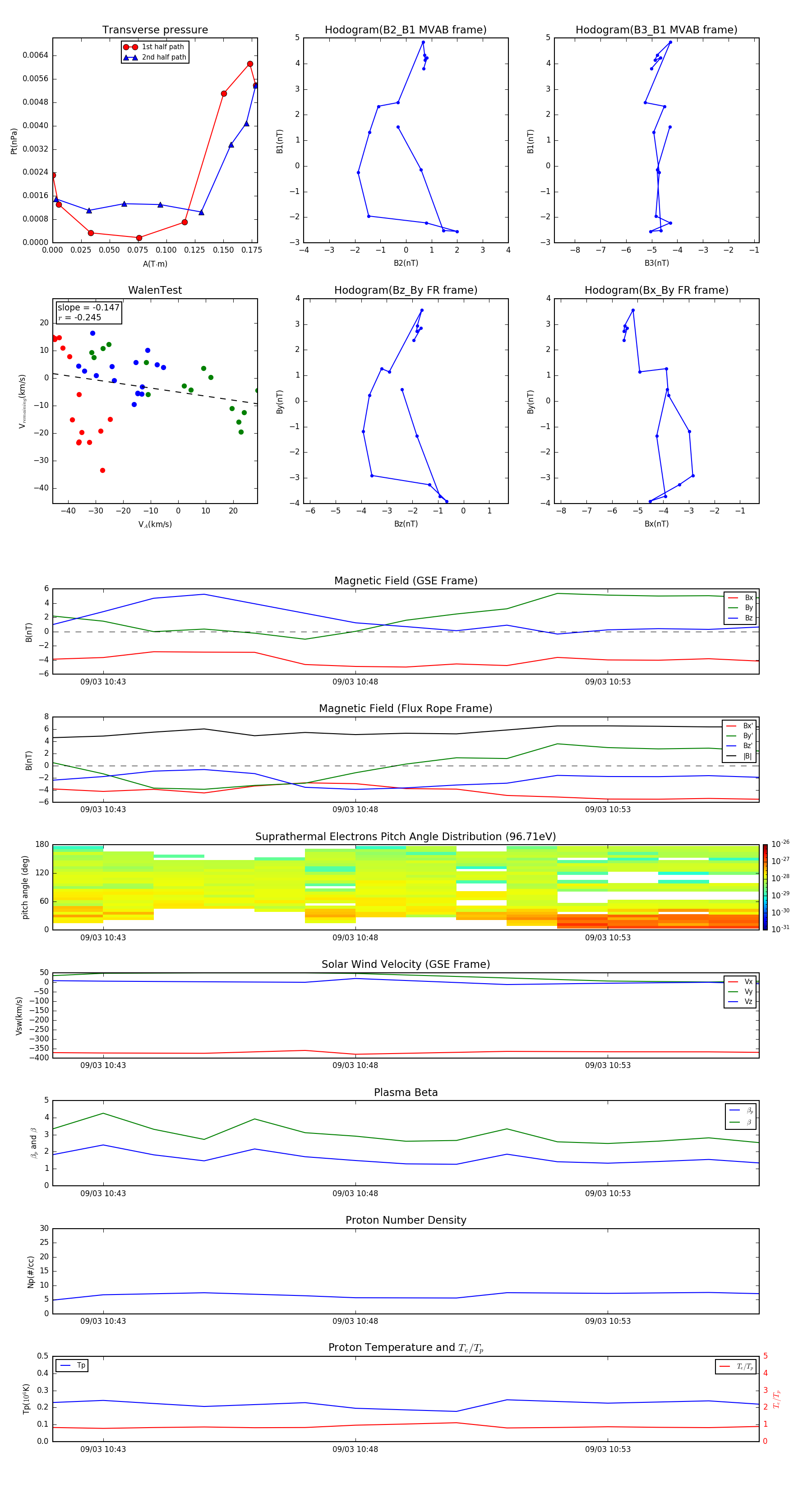
Task: Click the 'Proton Temperature and Te/Tp' title
Action: coord(406,1348)
